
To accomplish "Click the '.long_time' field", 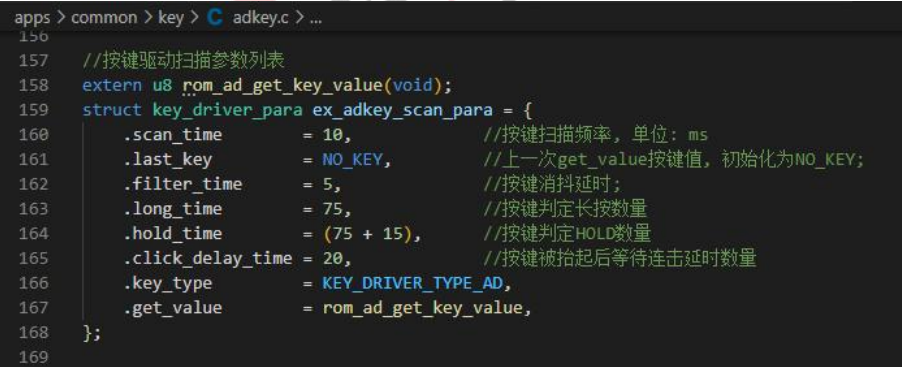I will pos(173,209).
